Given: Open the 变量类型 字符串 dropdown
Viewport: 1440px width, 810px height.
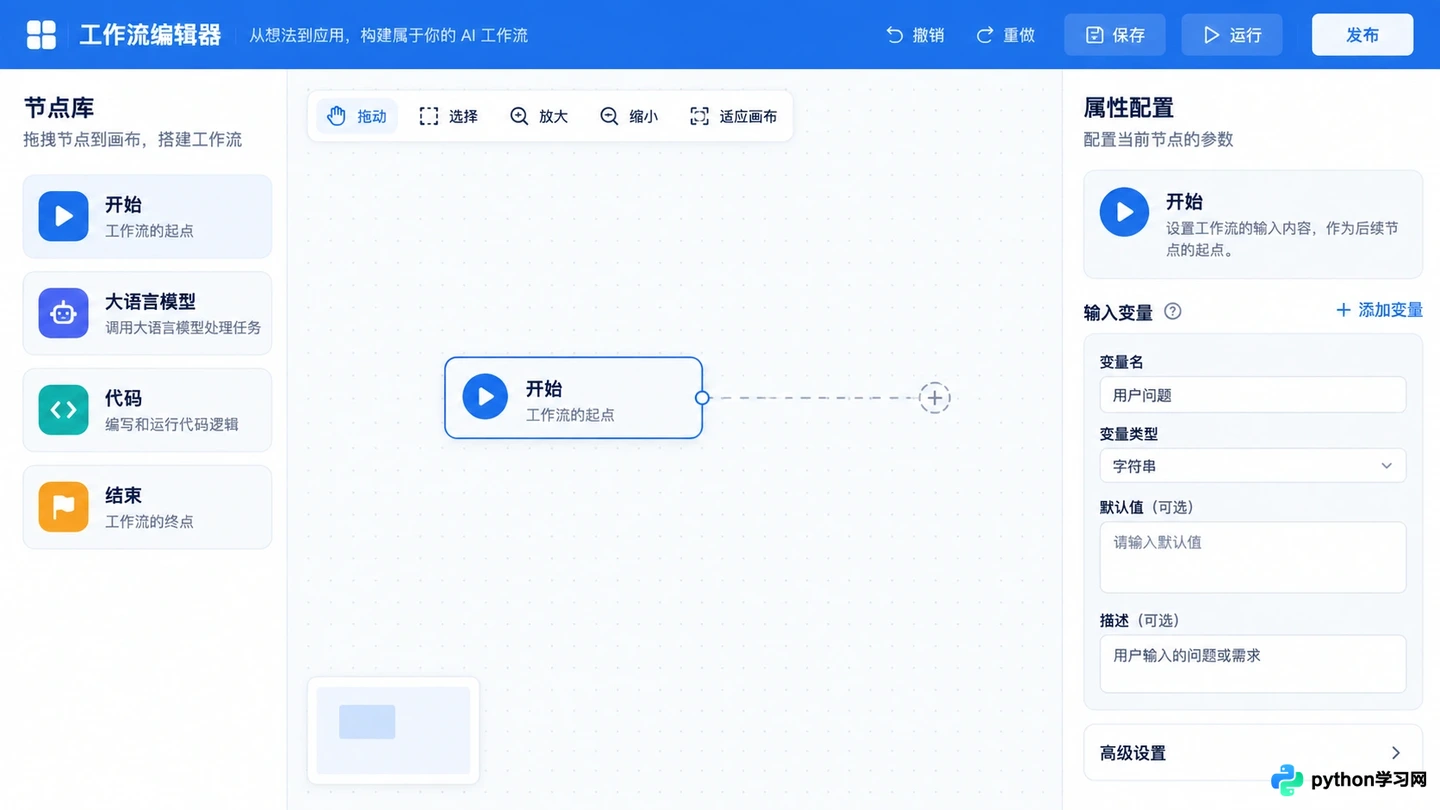Looking at the screenshot, I should click(1253, 466).
